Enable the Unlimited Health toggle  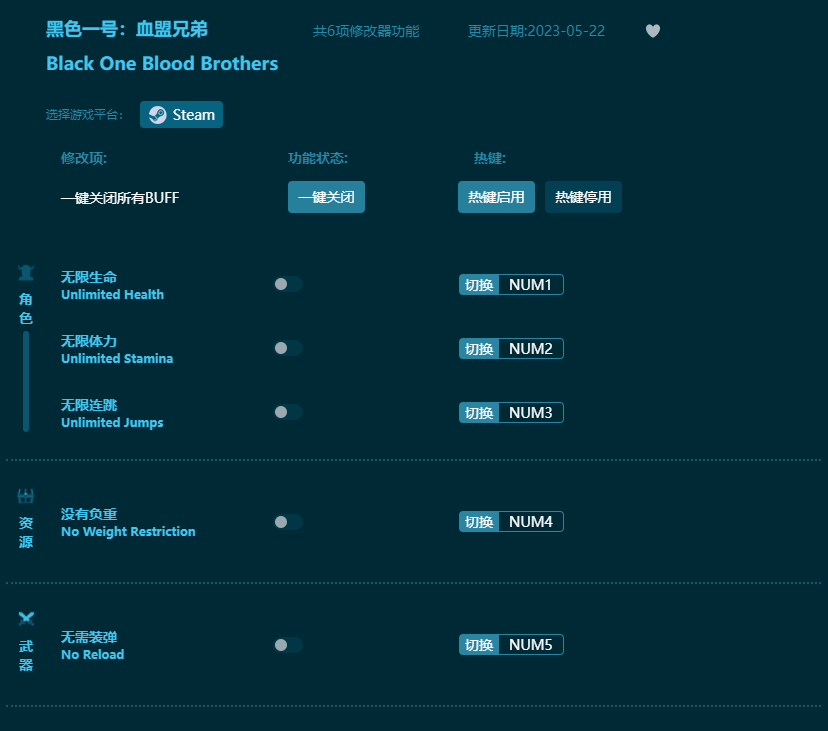288,284
